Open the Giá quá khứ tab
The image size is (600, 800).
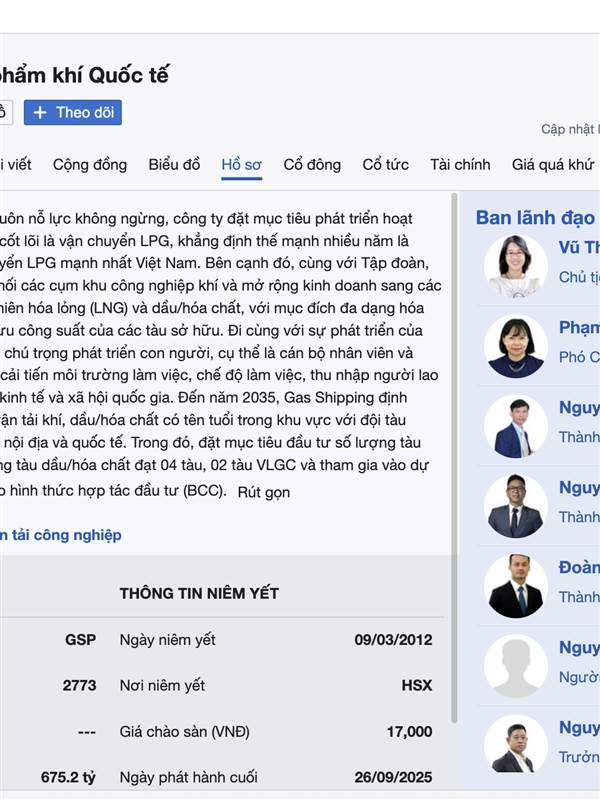[553, 165]
